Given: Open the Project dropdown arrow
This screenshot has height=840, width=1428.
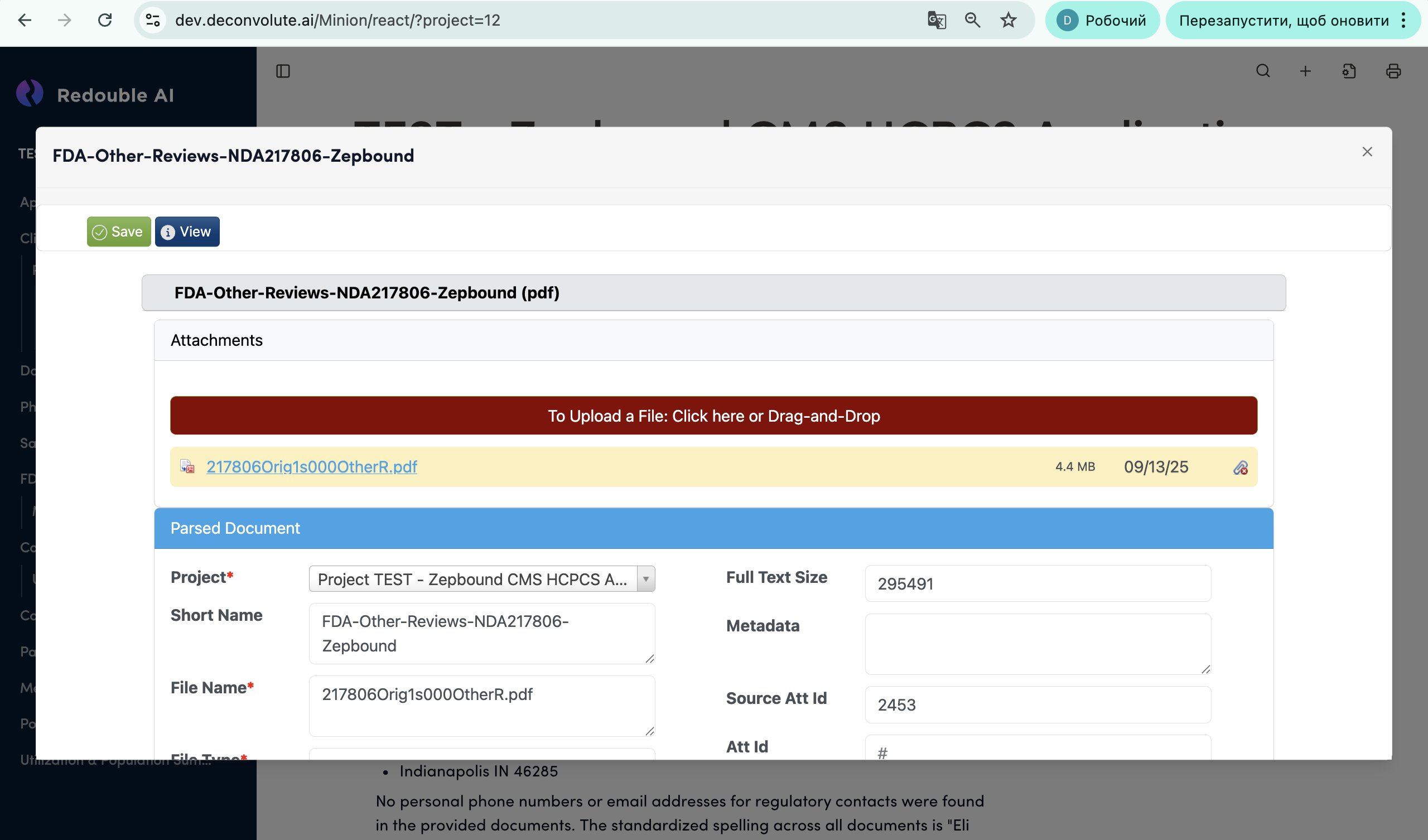Looking at the screenshot, I should pyautogui.click(x=645, y=579).
